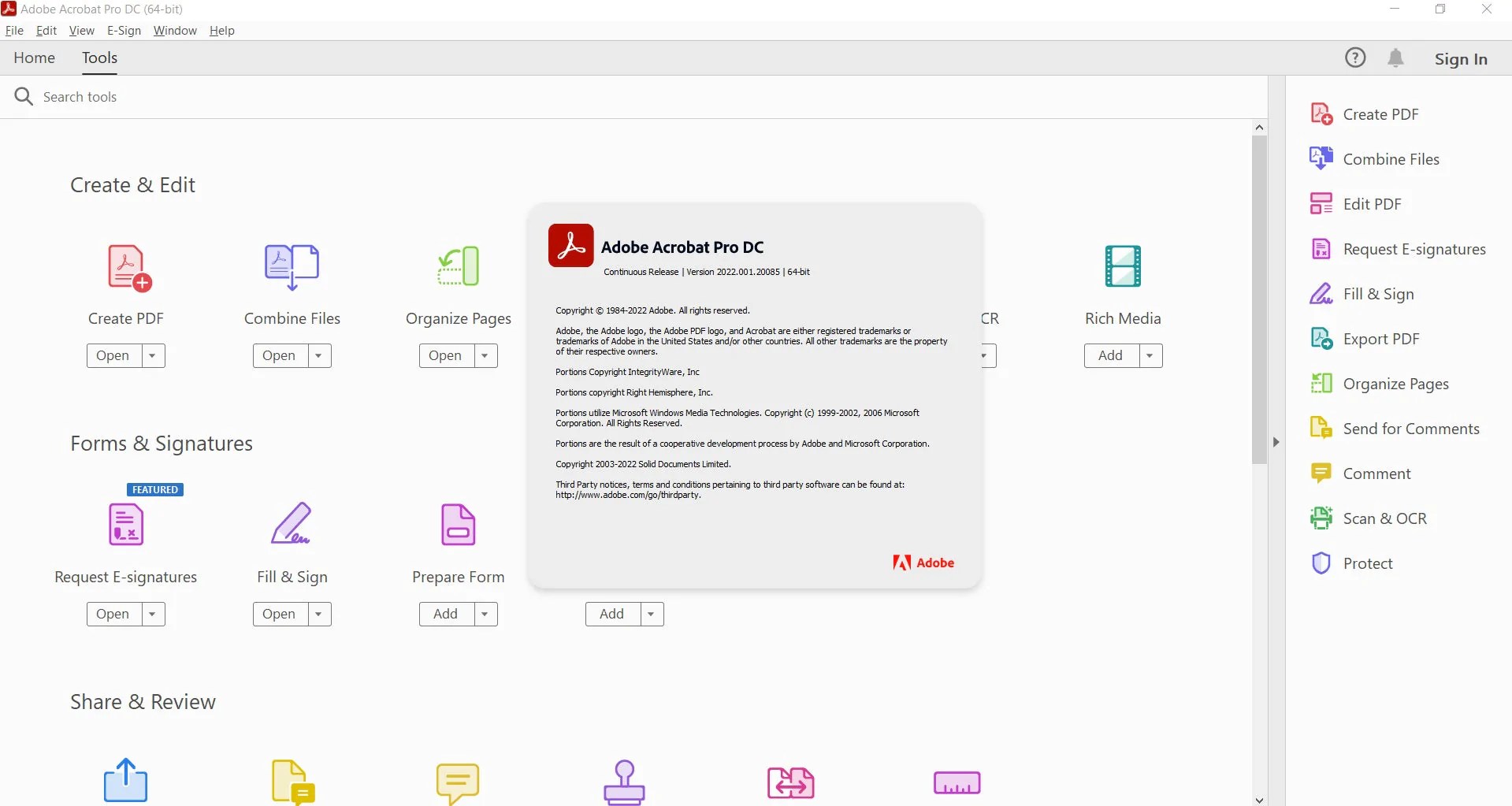Open the Prepare Form tool icon
Screen dimensions: 1512x806
(x=458, y=524)
